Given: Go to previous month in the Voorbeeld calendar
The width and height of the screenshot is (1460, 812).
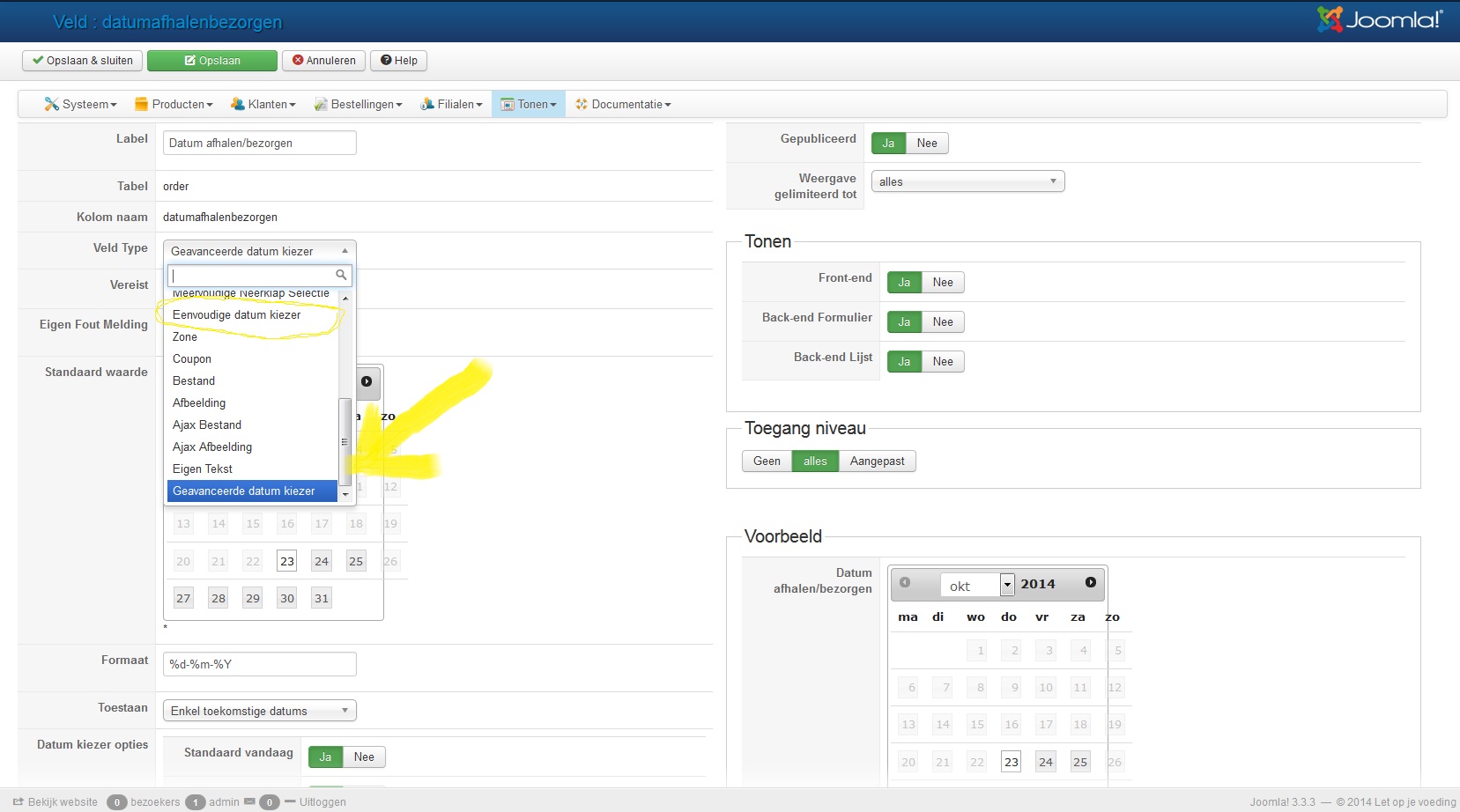Looking at the screenshot, I should coord(905,582).
